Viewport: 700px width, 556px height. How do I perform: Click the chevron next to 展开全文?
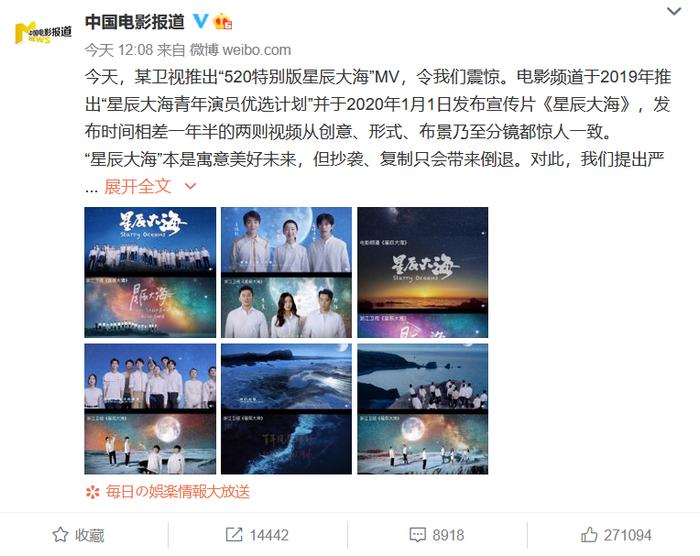tap(190, 186)
